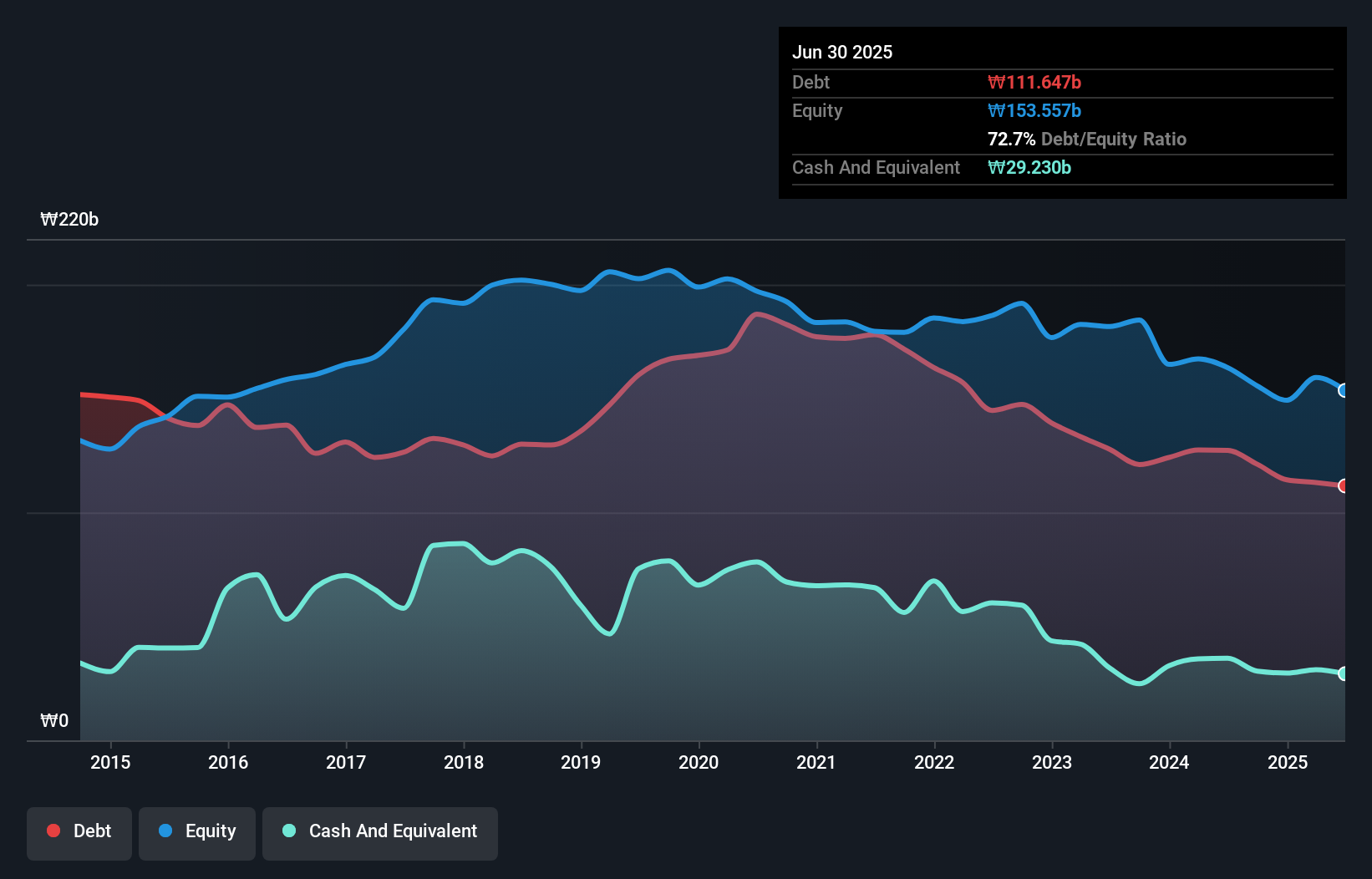The height and width of the screenshot is (879, 1372).
Task: Click the Debt endpoint marker on chart
Action: tap(1343, 485)
